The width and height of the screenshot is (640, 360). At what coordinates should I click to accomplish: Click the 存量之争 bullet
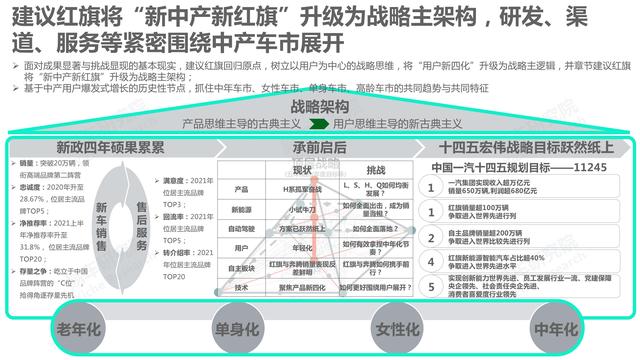pyautogui.click(x=50, y=283)
